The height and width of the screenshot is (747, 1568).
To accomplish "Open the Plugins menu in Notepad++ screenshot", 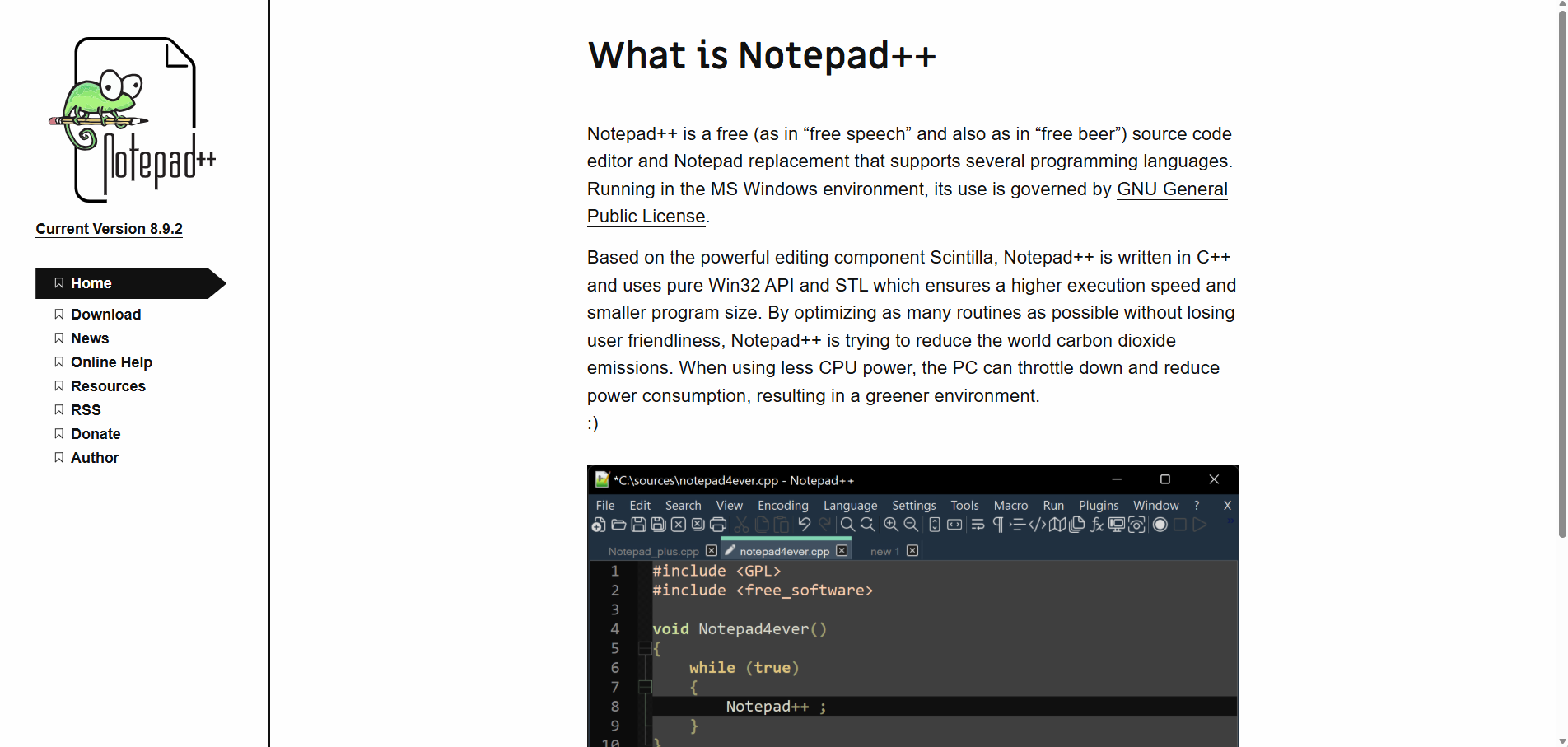I will [x=1099, y=506].
